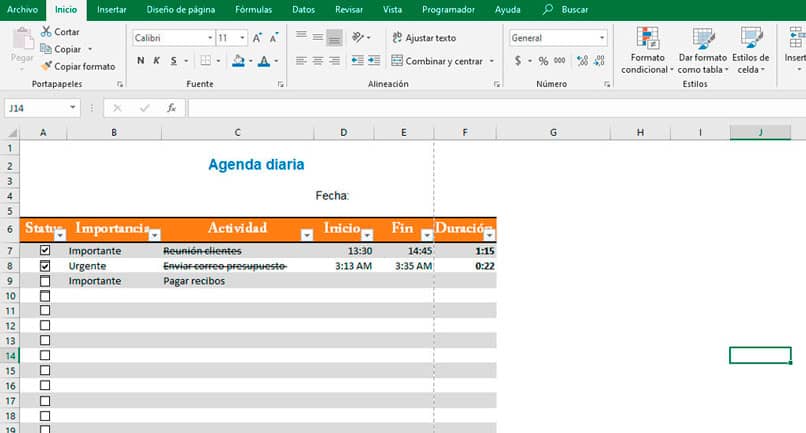Check the checkbox in row 12
Screen dimensions: 806x433
click(x=45, y=326)
